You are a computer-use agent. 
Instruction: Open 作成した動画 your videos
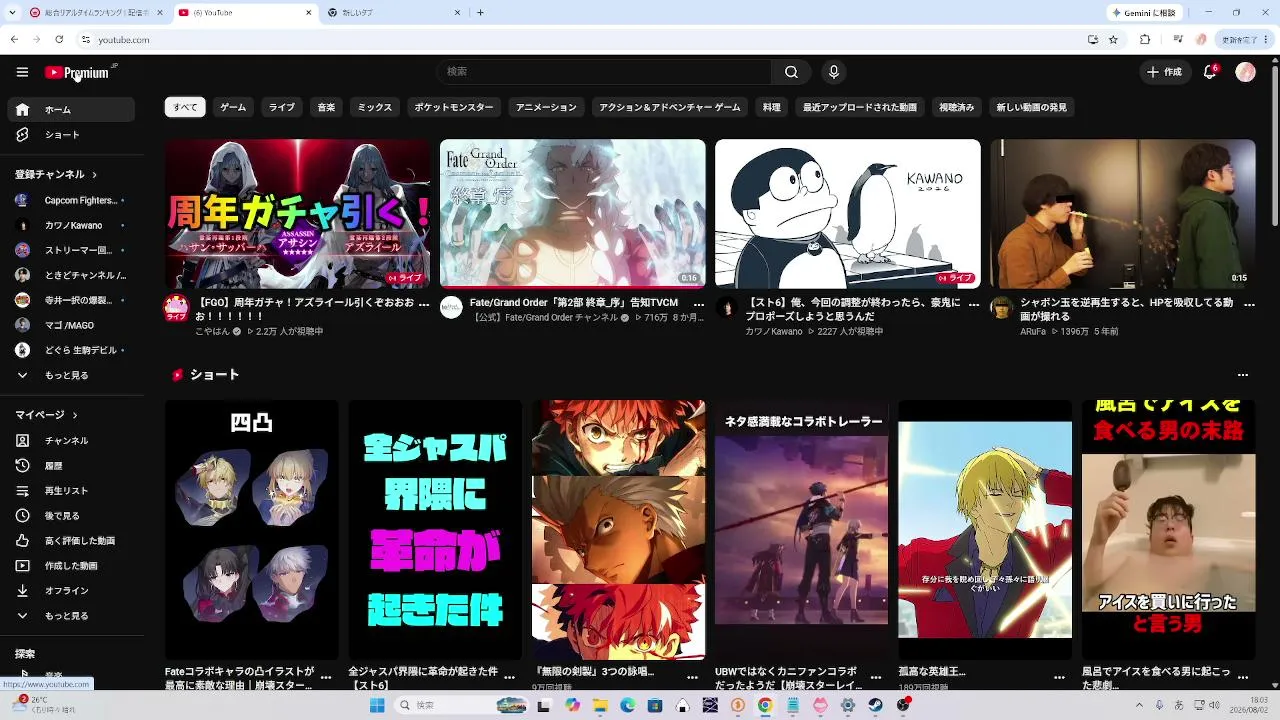coord(71,566)
